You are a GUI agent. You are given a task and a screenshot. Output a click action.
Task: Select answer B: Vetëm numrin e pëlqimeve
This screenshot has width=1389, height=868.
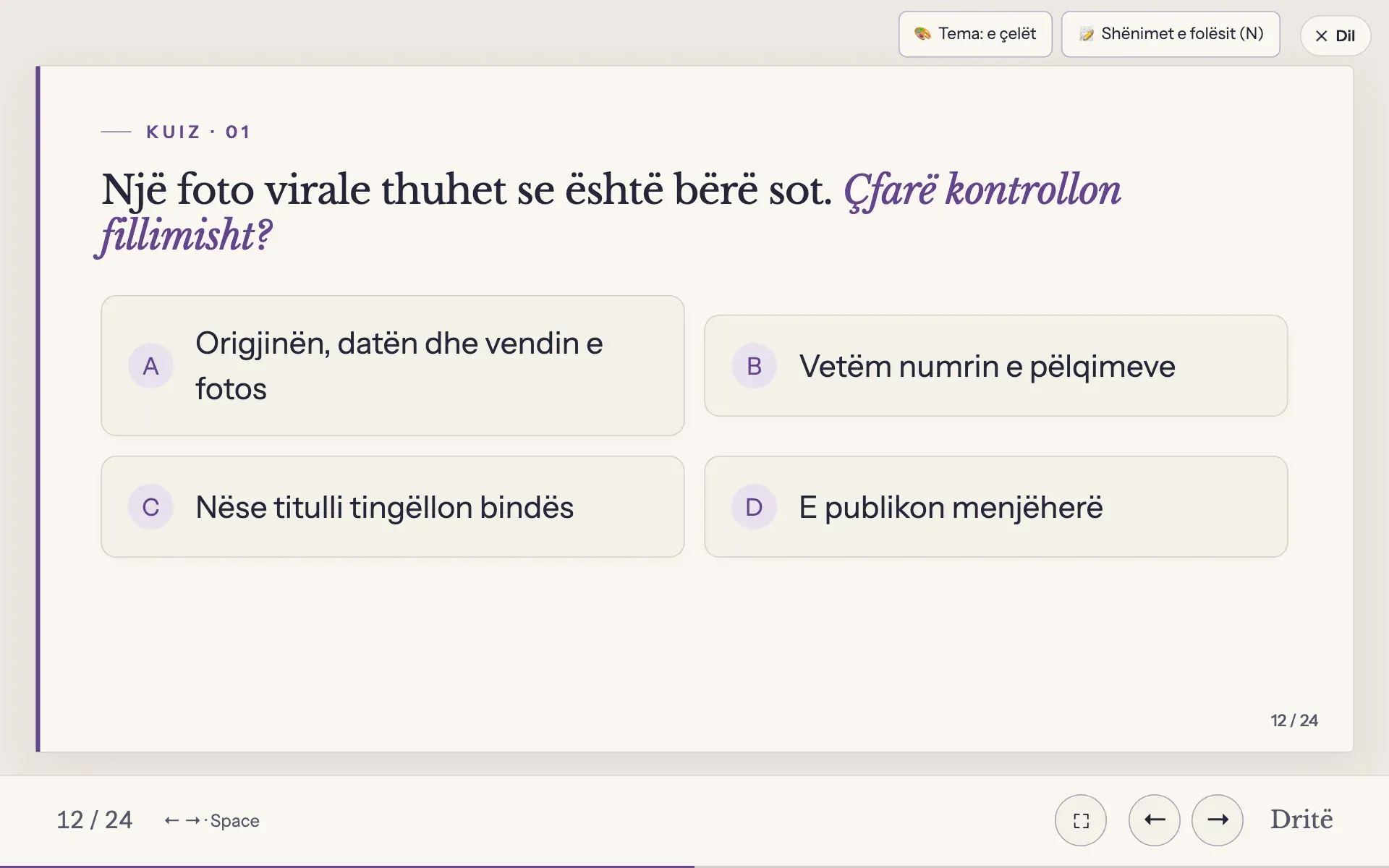(x=996, y=365)
